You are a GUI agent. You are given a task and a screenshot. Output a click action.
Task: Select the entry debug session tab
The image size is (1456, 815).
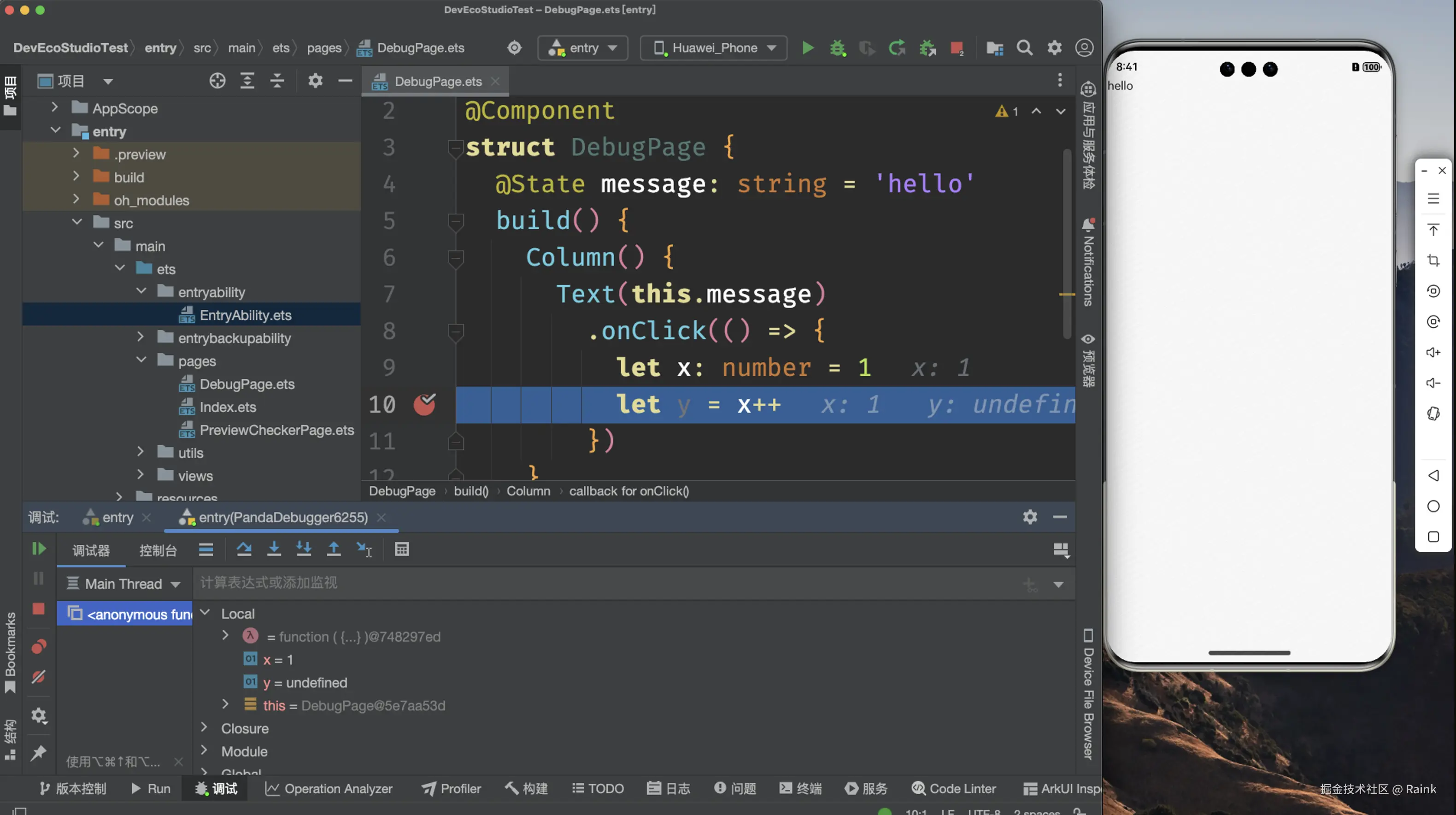117,518
